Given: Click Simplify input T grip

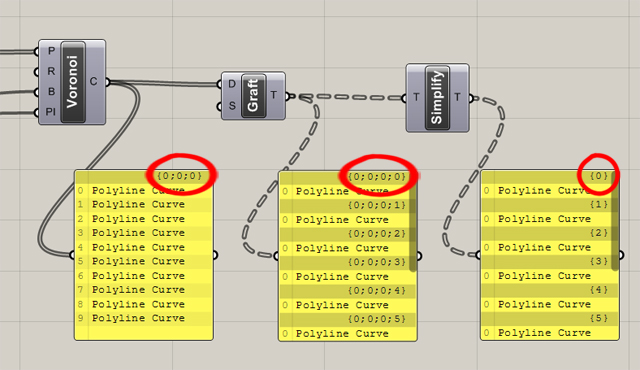Looking at the screenshot, I should pyautogui.click(x=404, y=98).
